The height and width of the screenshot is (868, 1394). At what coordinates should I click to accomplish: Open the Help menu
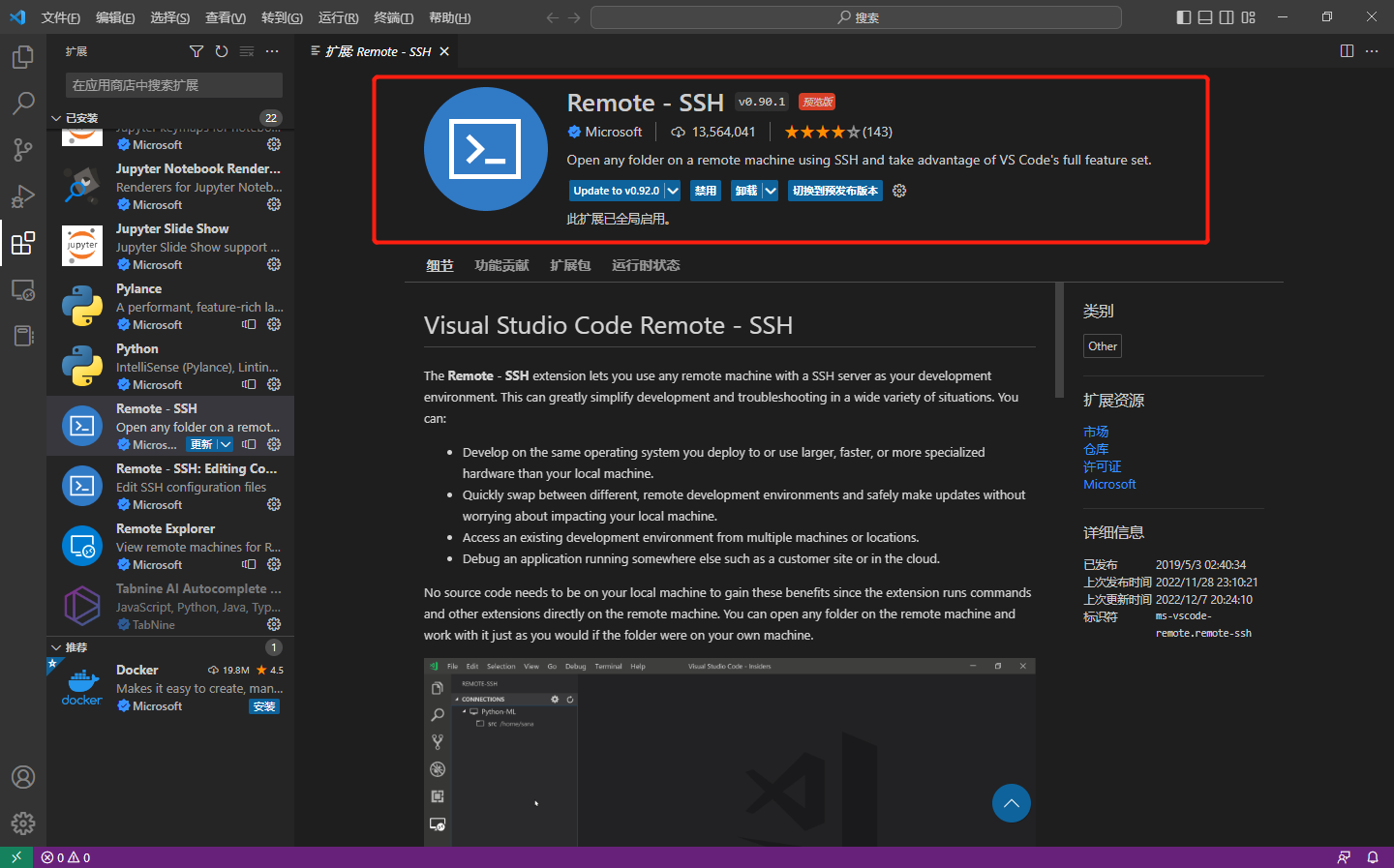449,17
